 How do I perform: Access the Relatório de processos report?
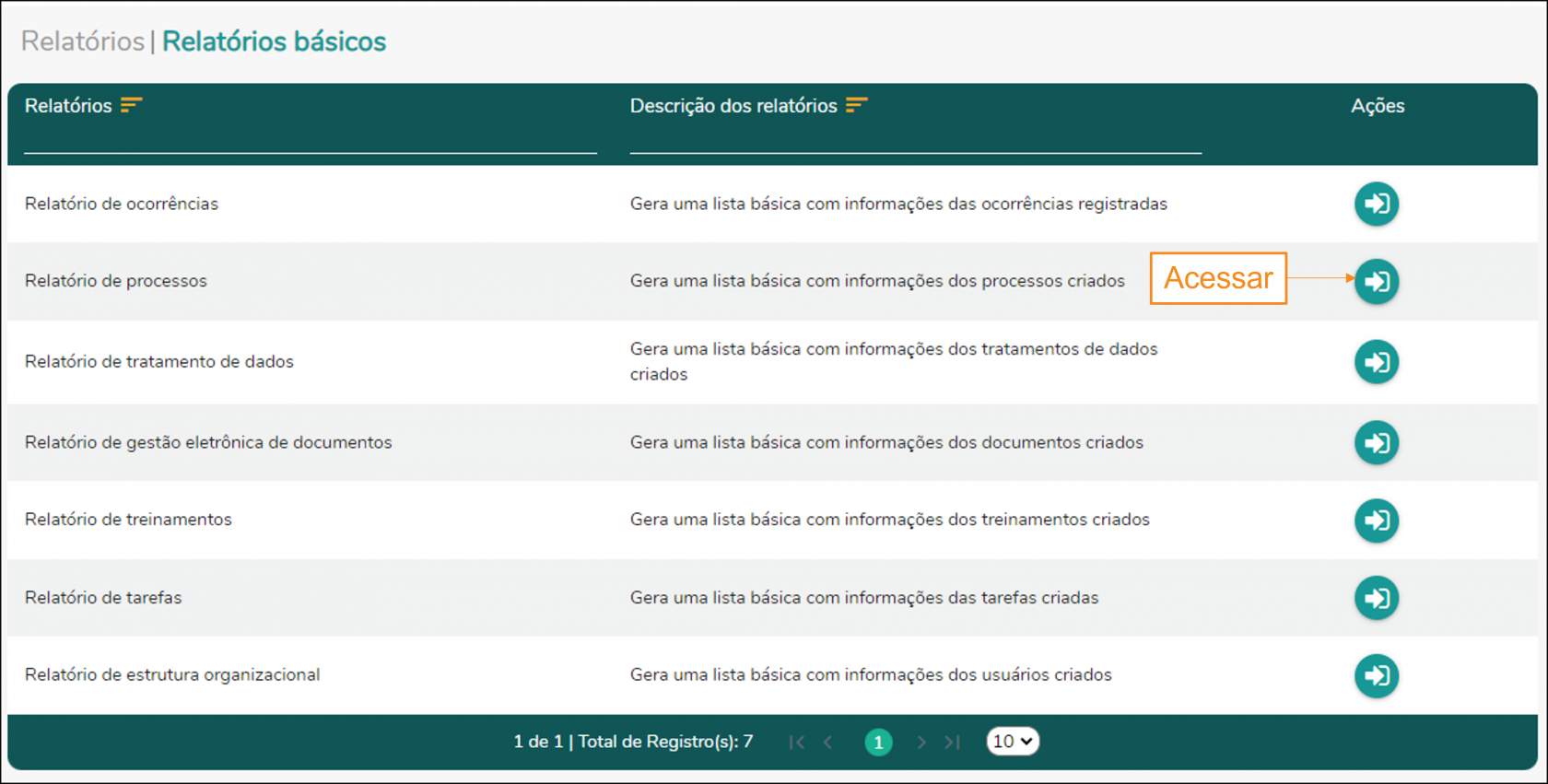[x=1377, y=281]
